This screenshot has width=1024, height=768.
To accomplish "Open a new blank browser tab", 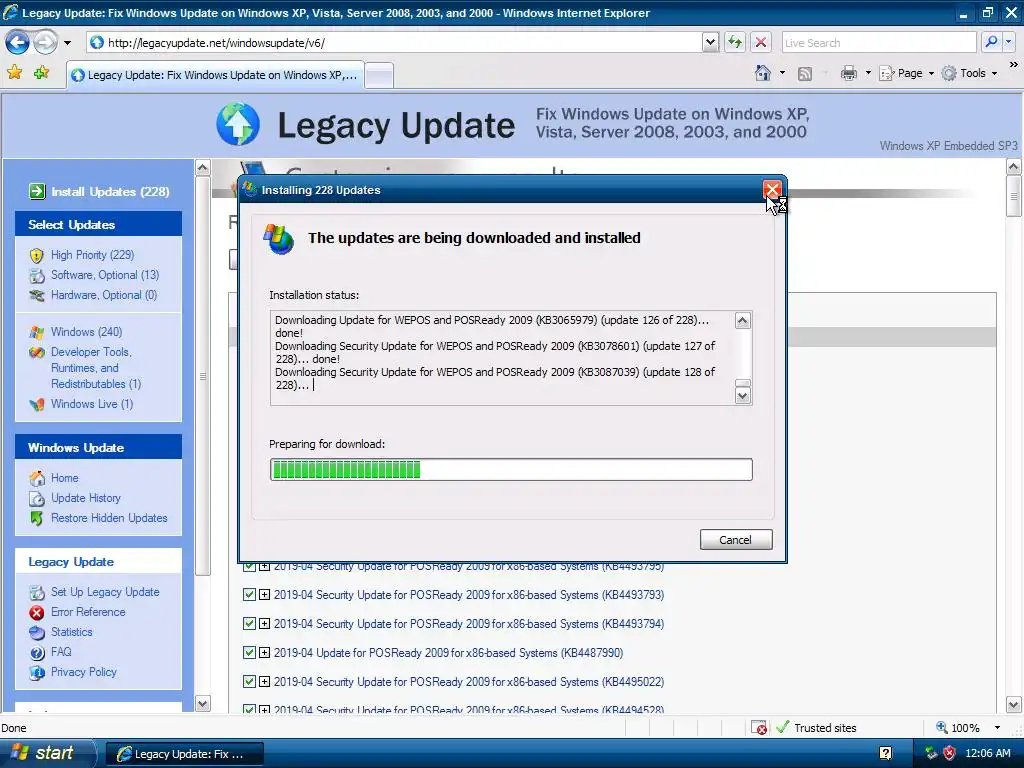I will (379, 76).
